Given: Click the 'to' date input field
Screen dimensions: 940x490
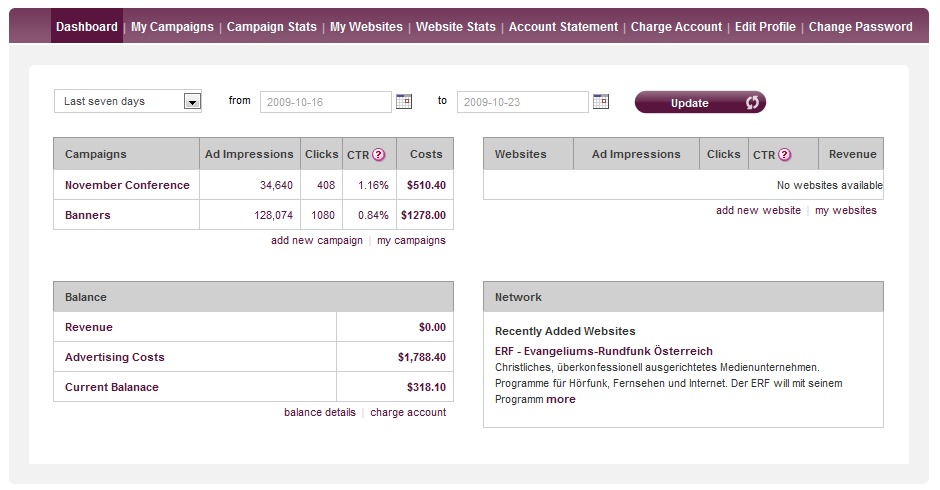Looking at the screenshot, I should point(522,102).
